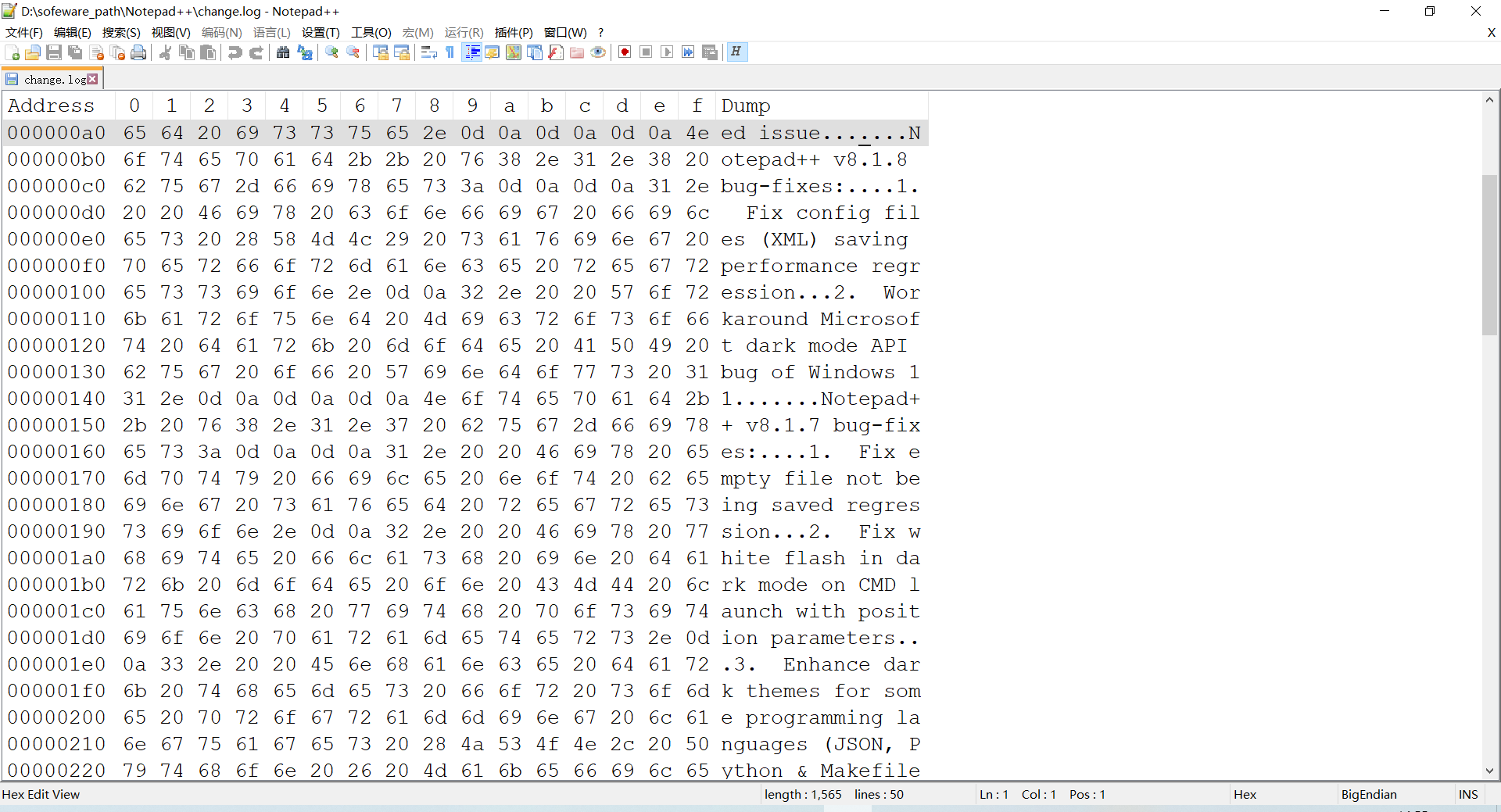This screenshot has width=1501, height=812.
Task: Click dump text "performance regr"
Action: (820, 266)
